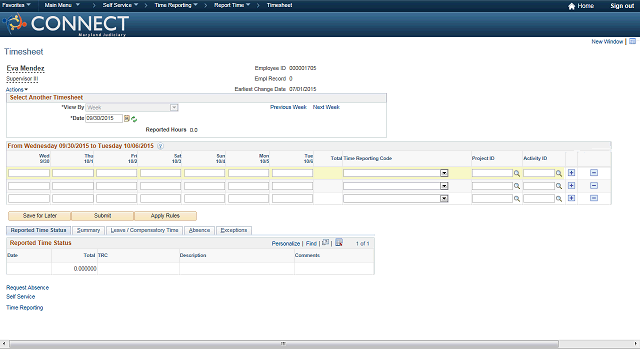Click first row Activity ID field
Screen dimensions: 640x360
click(539, 173)
